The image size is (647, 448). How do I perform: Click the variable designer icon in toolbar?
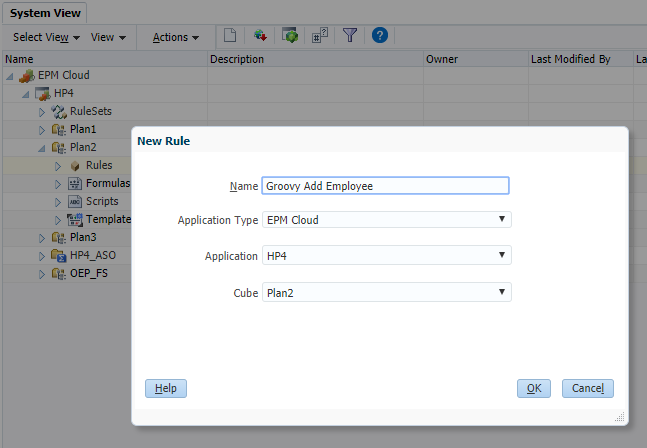pos(319,36)
